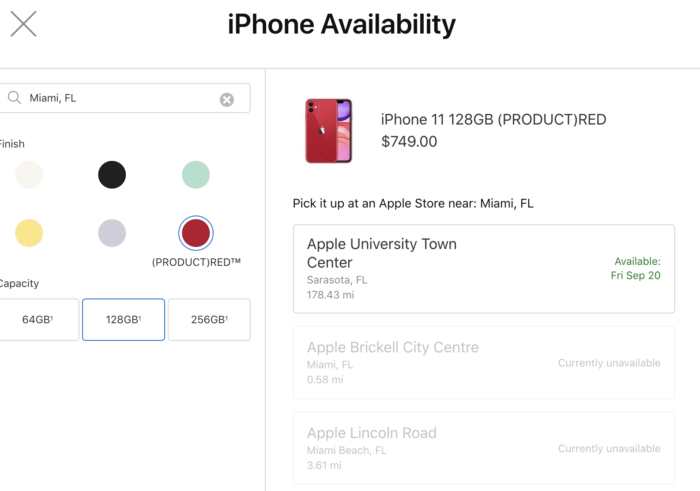
Task: Click the iPhone 11 128GB (PRODUCT)RED title
Action: (x=493, y=120)
